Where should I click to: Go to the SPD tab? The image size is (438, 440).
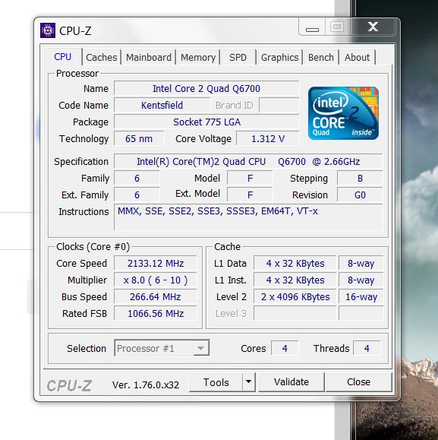click(238, 57)
